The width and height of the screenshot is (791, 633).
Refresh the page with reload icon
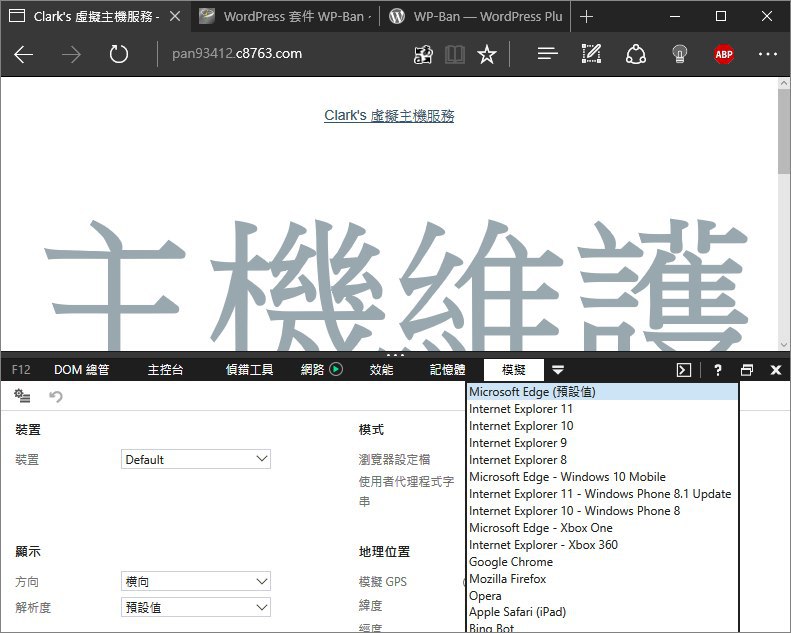119,54
